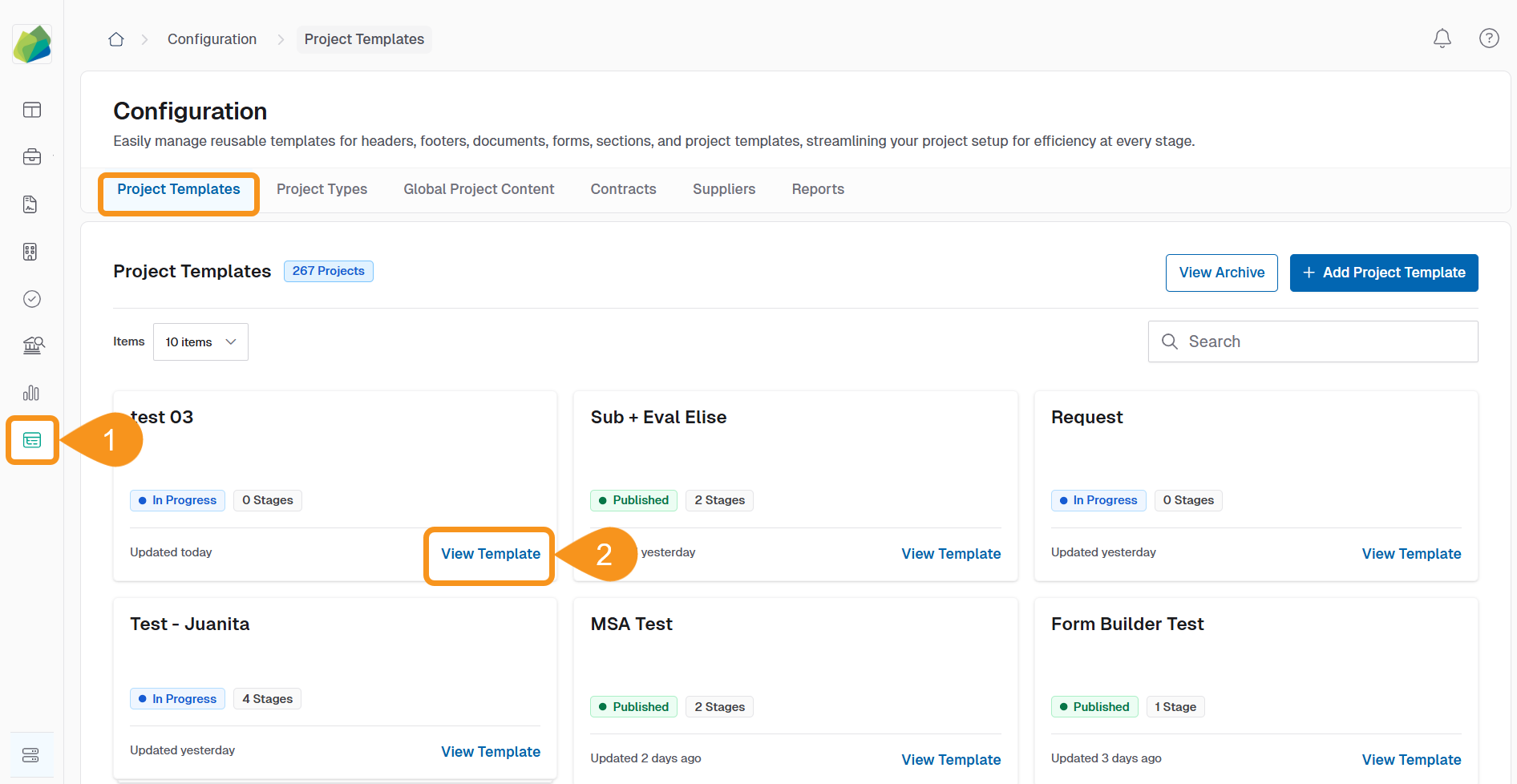Screen dimensions: 1517x784
Task: Open the notifications bell
Action: point(1442,38)
